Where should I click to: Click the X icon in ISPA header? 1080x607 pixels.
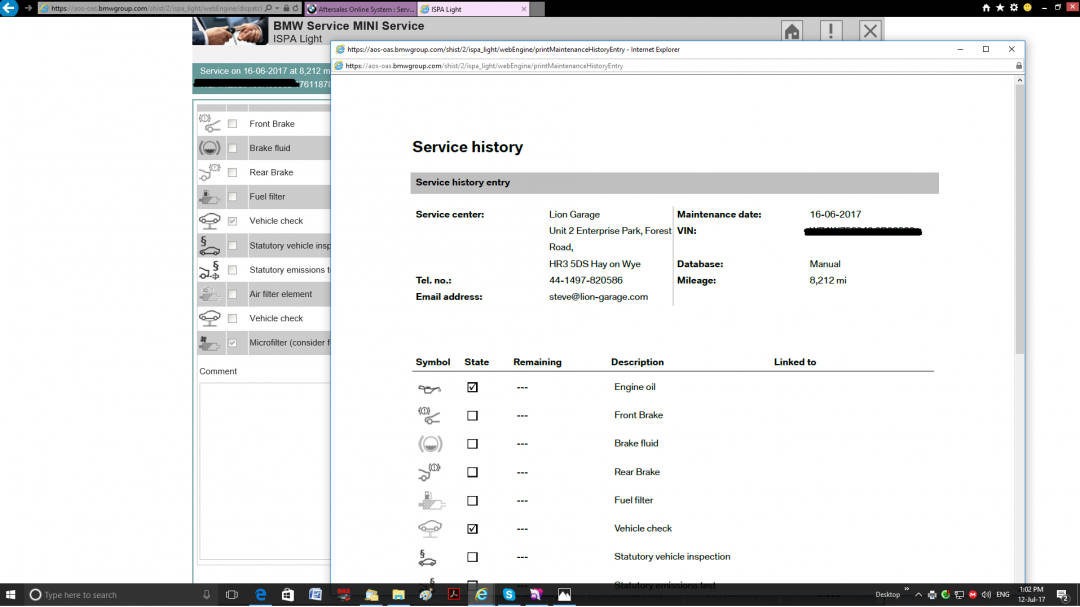(870, 31)
